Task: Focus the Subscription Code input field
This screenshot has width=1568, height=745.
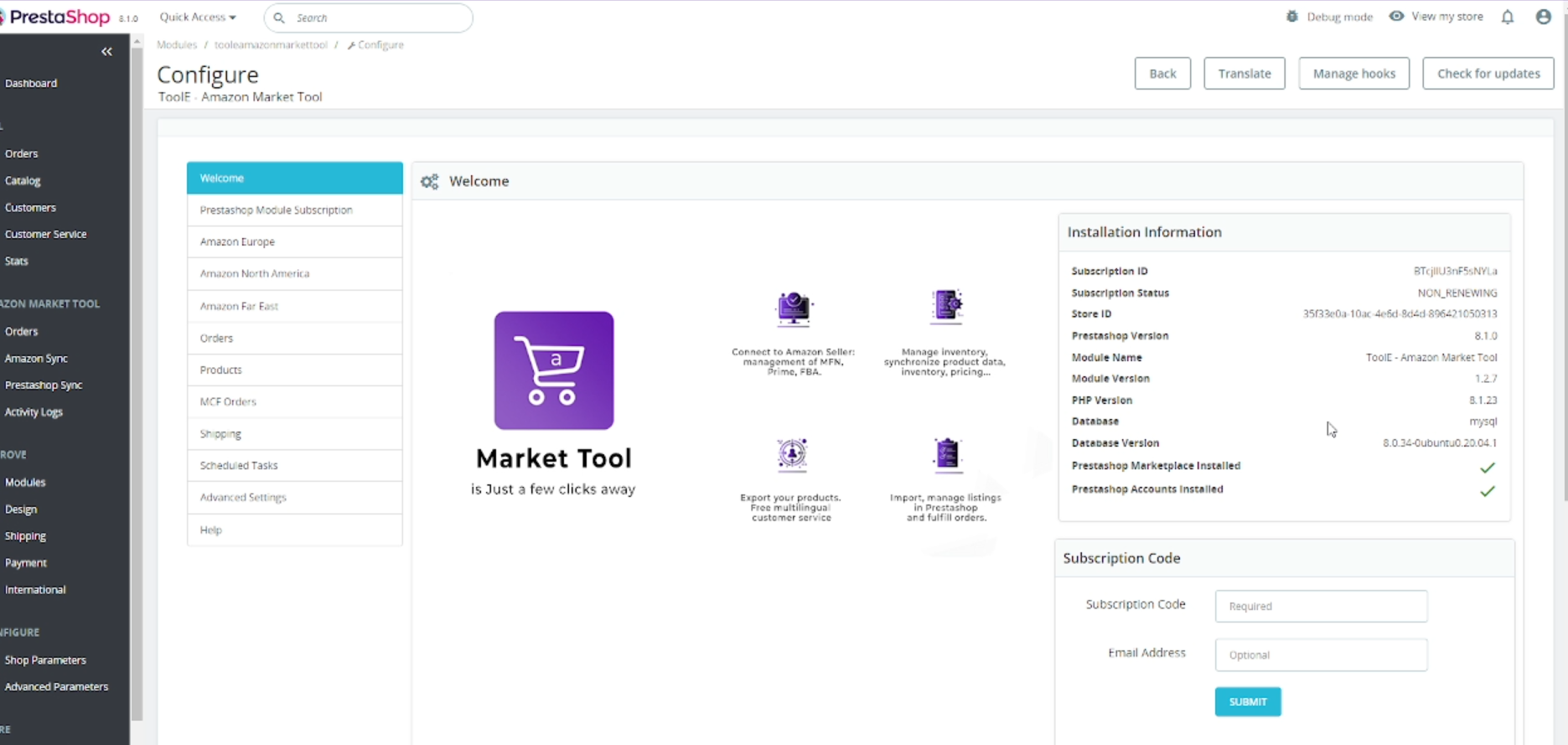Action: pyautogui.click(x=1322, y=606)
